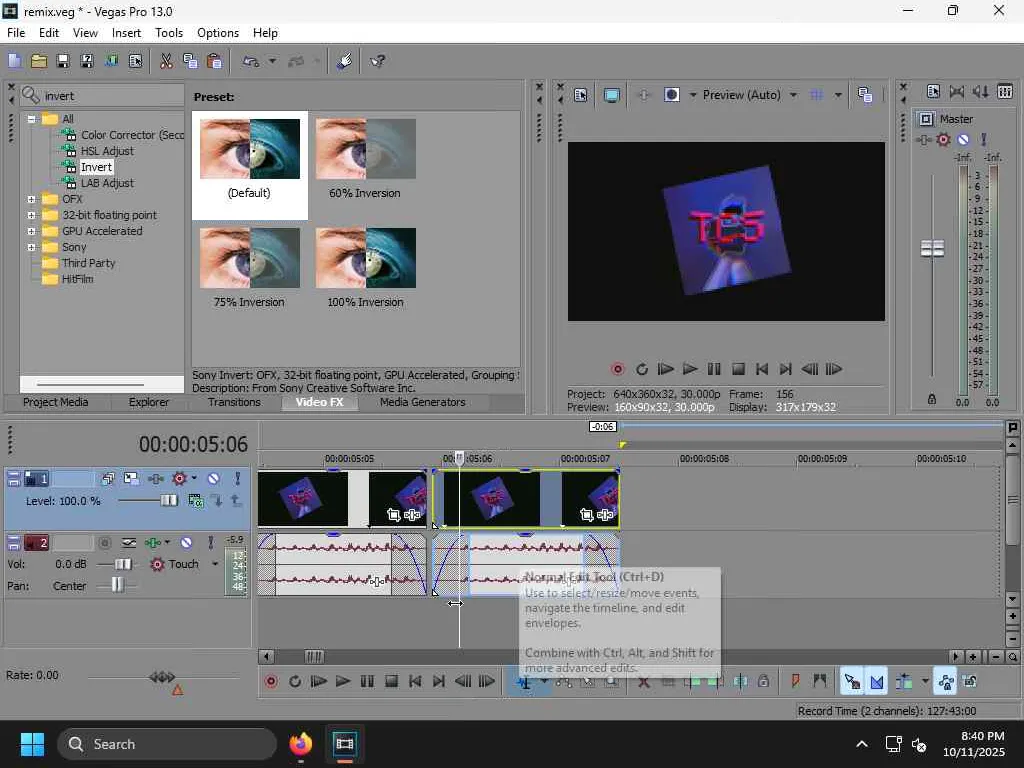Viewport: 1024px width, 768px height.
Task: Open the overlays dropdown arrow in the preview
Action: [838, 95]
